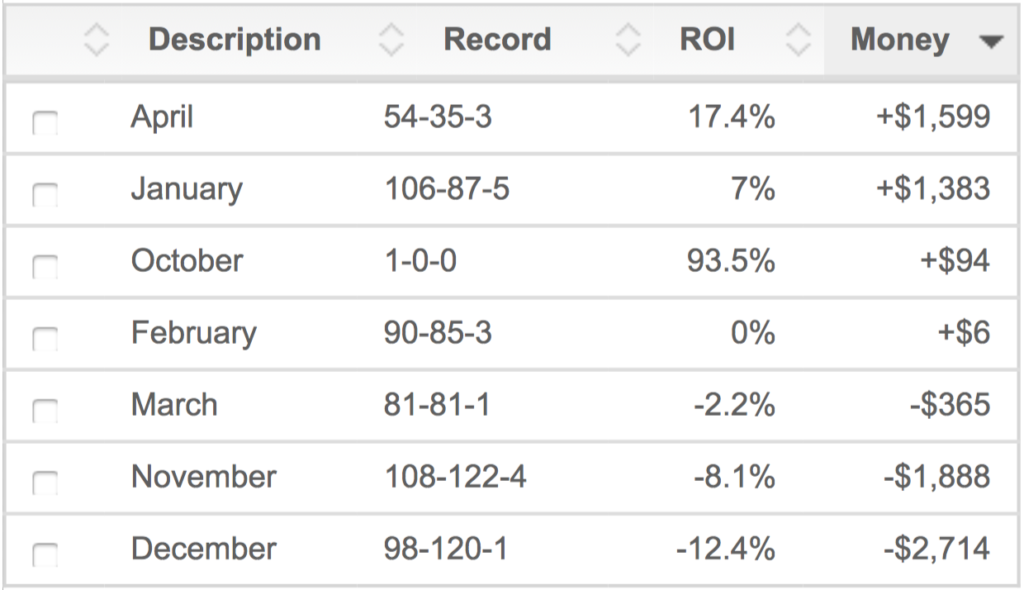Image resolution: width=1024 pixels, height=590 pixels.
Task: Click the sort arrows left of ROI
Action: click(628, 40)
